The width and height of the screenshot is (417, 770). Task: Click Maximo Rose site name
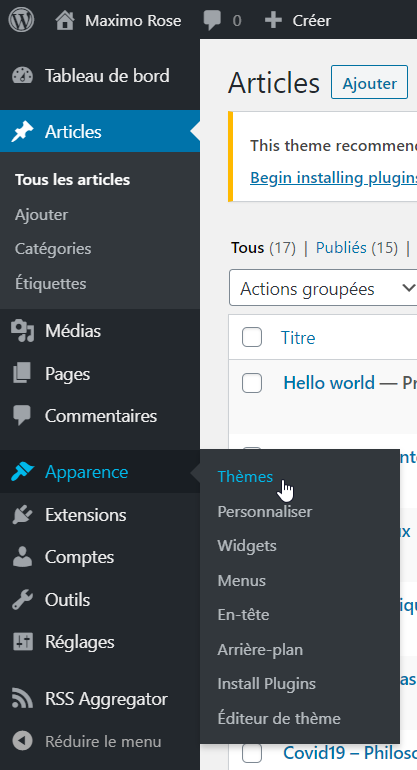click(x=133, y=21)
